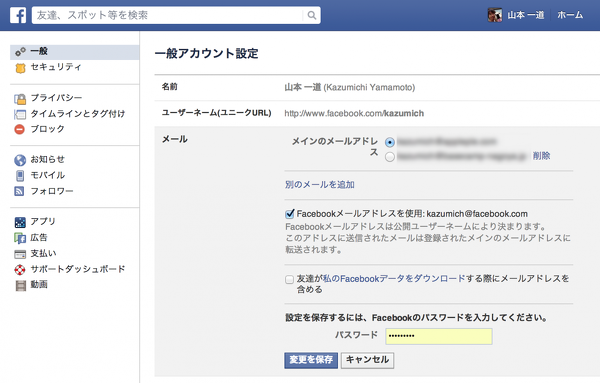Viewport: 600px width, 383px height.
Task: Click the RSS icon beside フォロワー
Action: click(19, 191)
